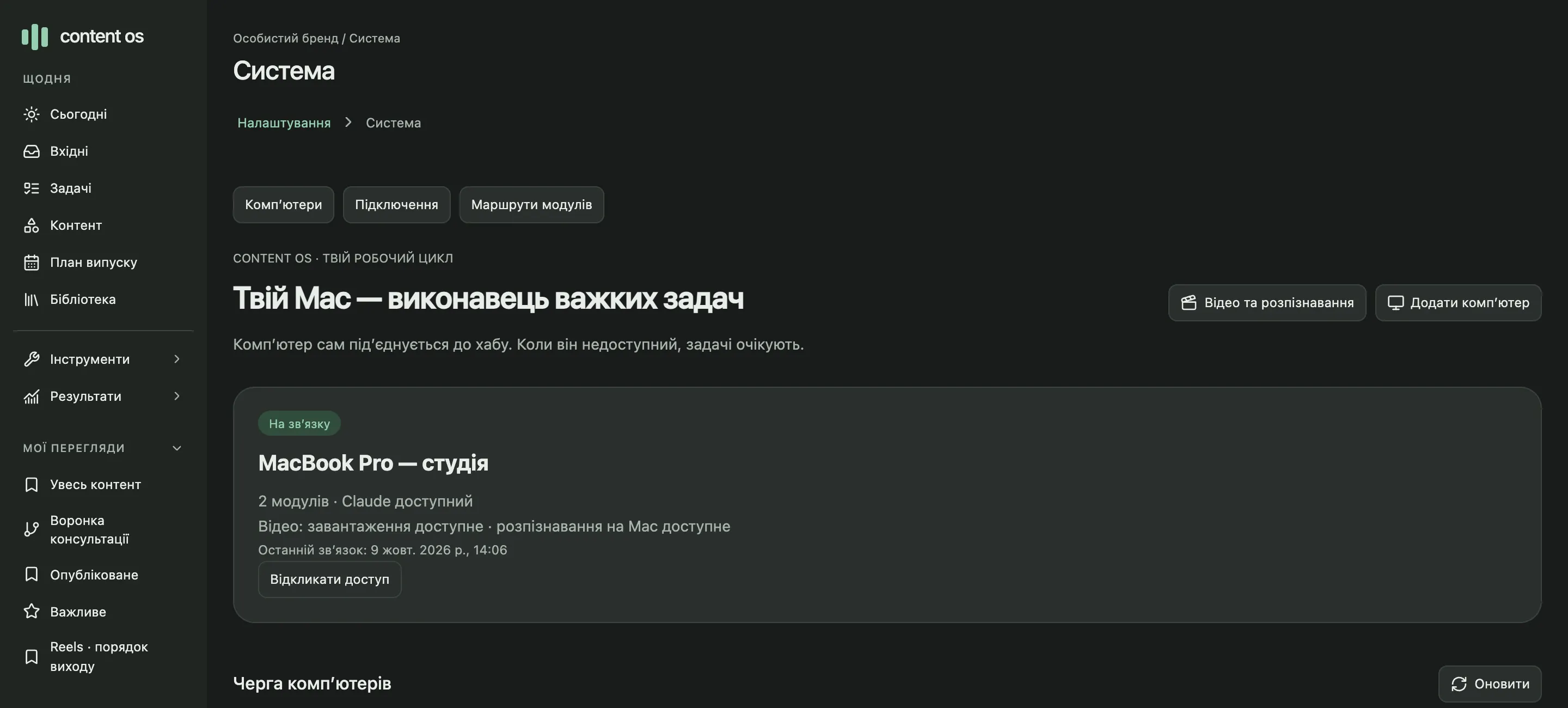Go to Сьогодні in the sidebar

click(103, 114)
